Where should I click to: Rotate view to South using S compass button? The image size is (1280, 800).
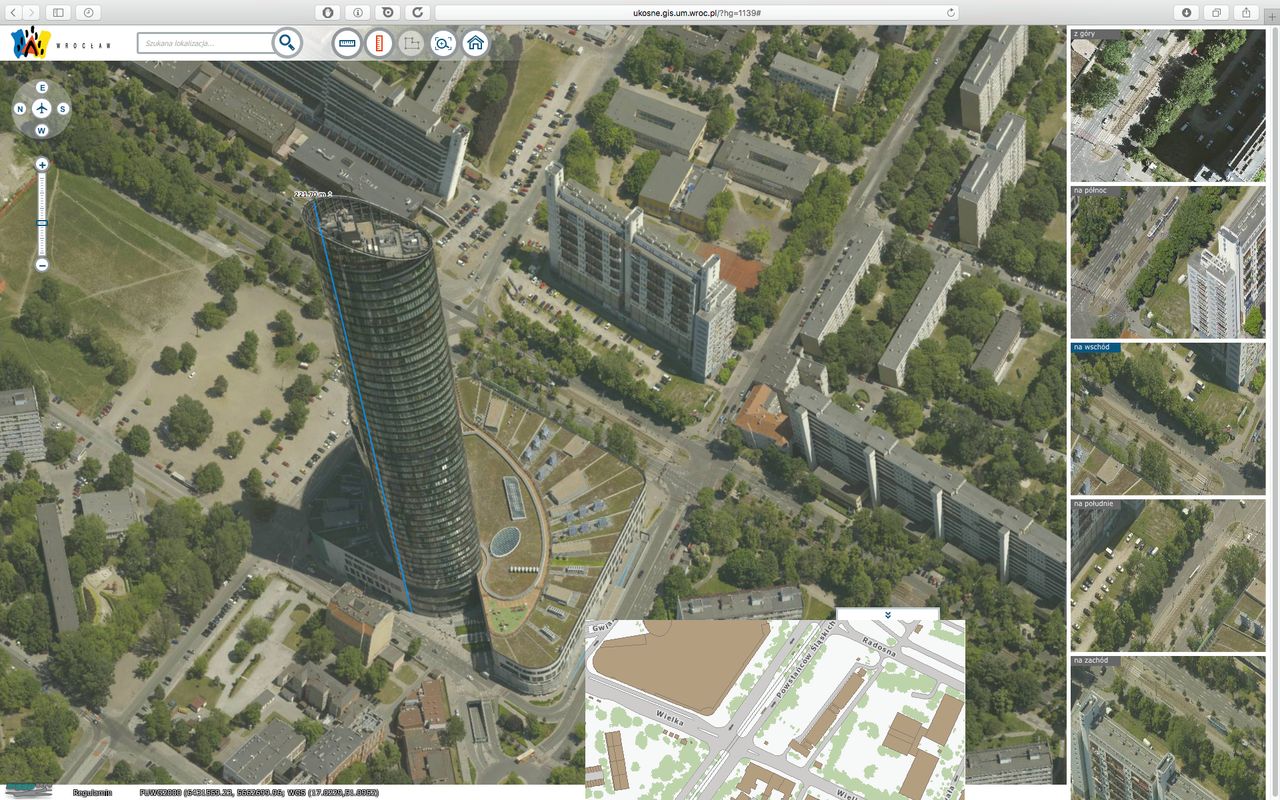click(x=63, y=109)
